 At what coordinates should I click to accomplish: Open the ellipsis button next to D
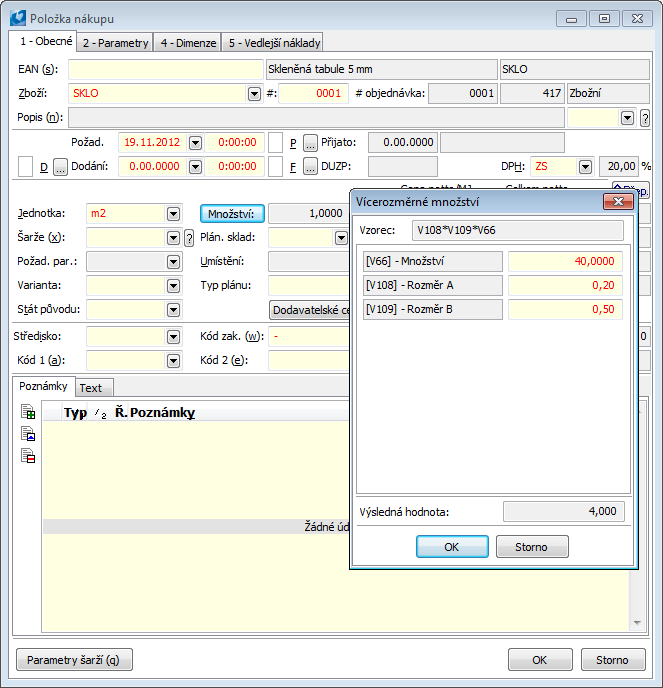[61, 167]
